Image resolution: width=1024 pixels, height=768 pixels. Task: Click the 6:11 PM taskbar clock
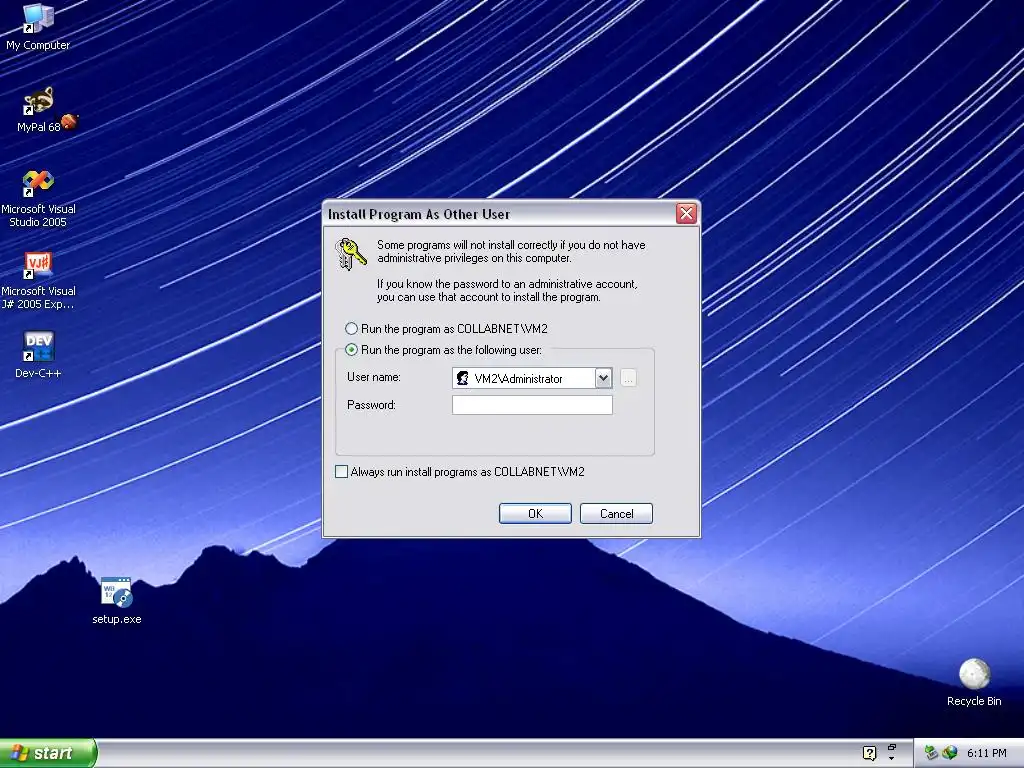coord(986,753)
